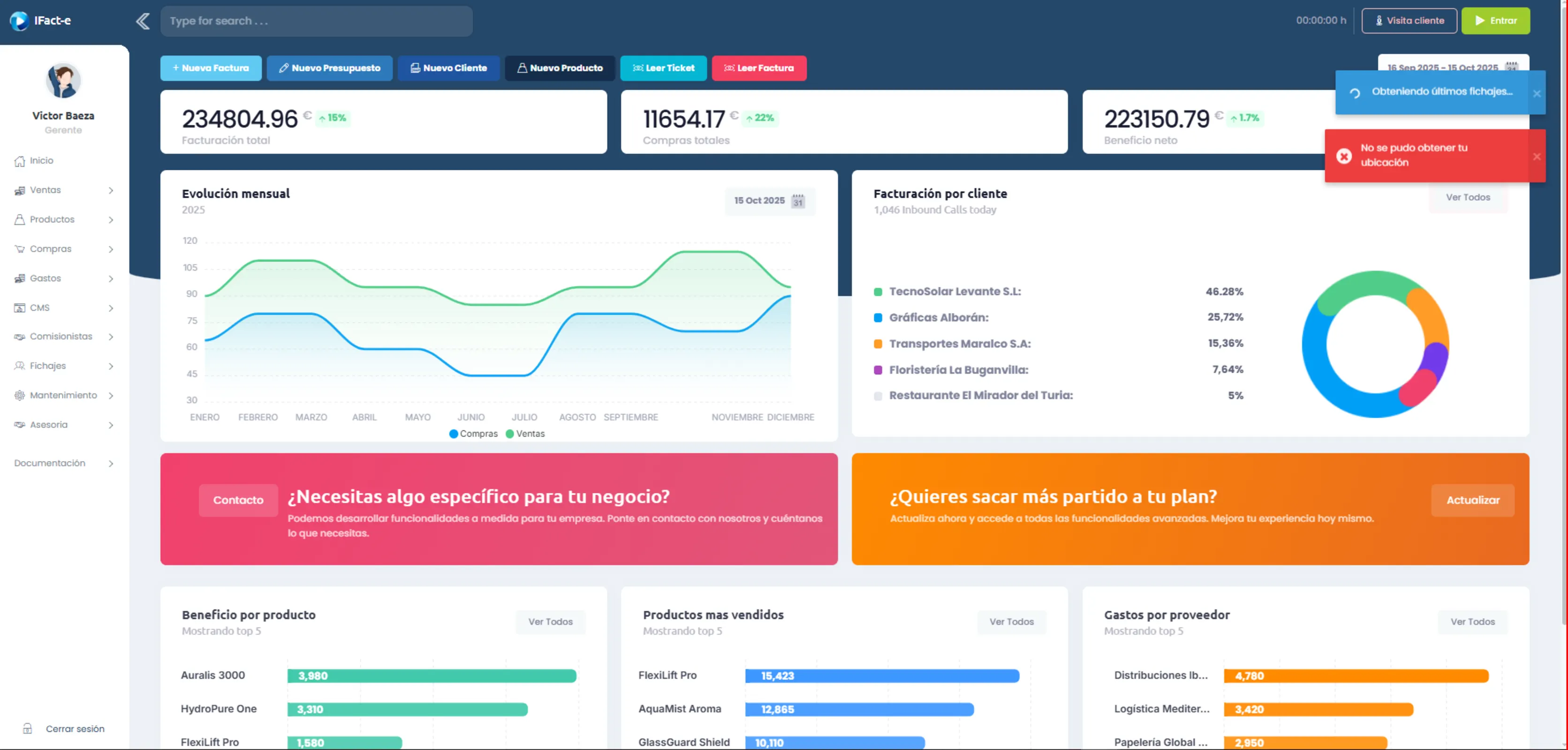Expand the Documentación menu chevron
The width and height of the screenshot is (1568, 750).
point(111,464)
